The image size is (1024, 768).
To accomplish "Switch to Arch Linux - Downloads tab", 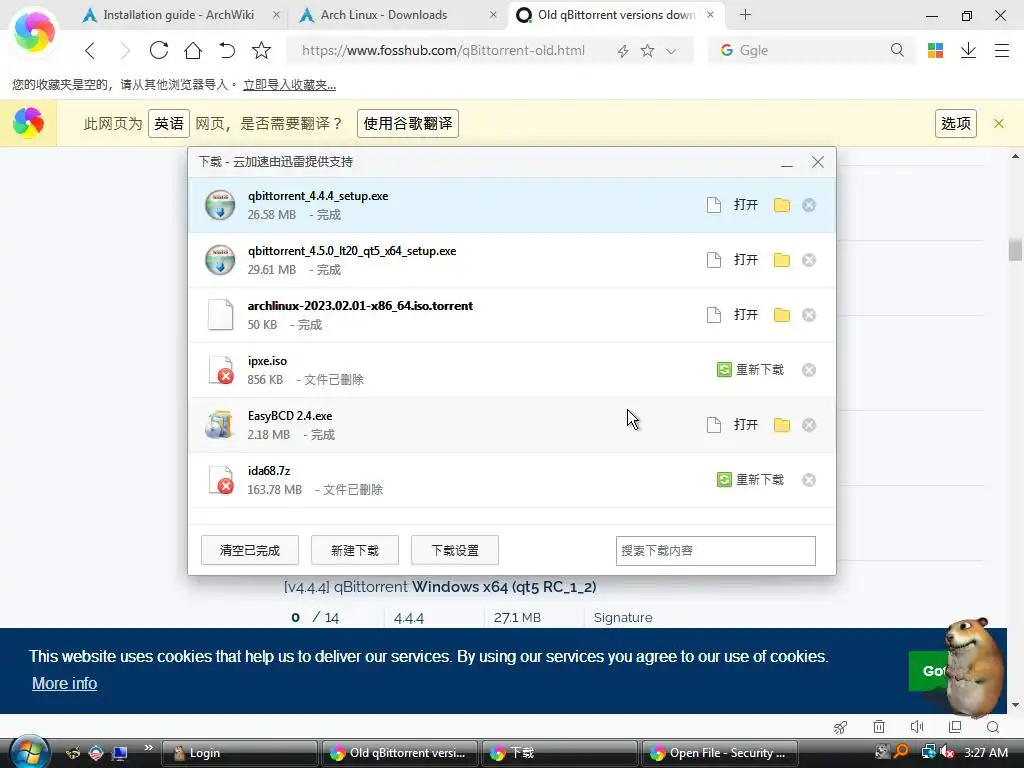I will [x=397, y=14].
